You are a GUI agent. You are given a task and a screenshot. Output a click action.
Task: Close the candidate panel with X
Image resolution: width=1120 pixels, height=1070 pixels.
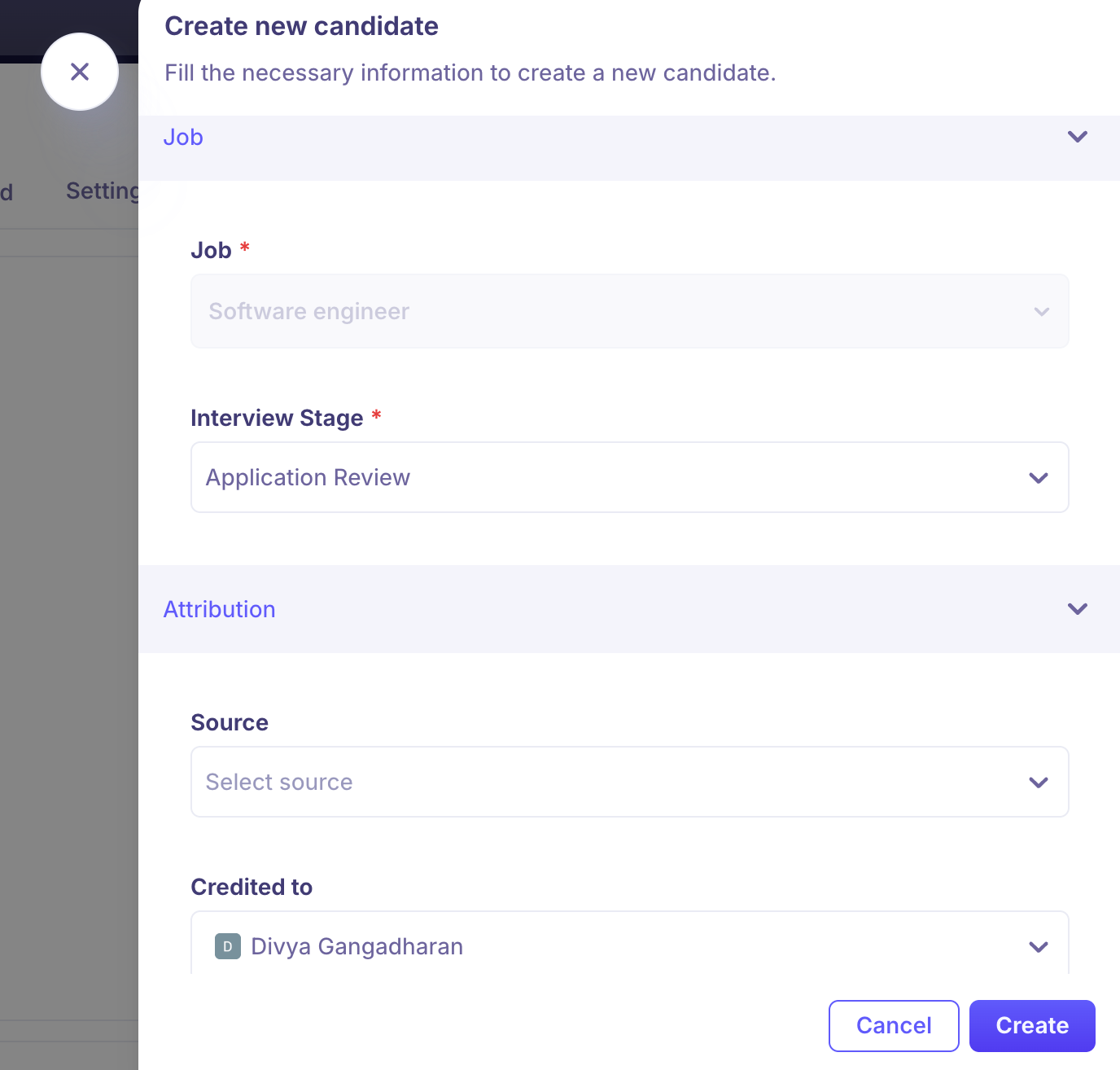point(80,72)
